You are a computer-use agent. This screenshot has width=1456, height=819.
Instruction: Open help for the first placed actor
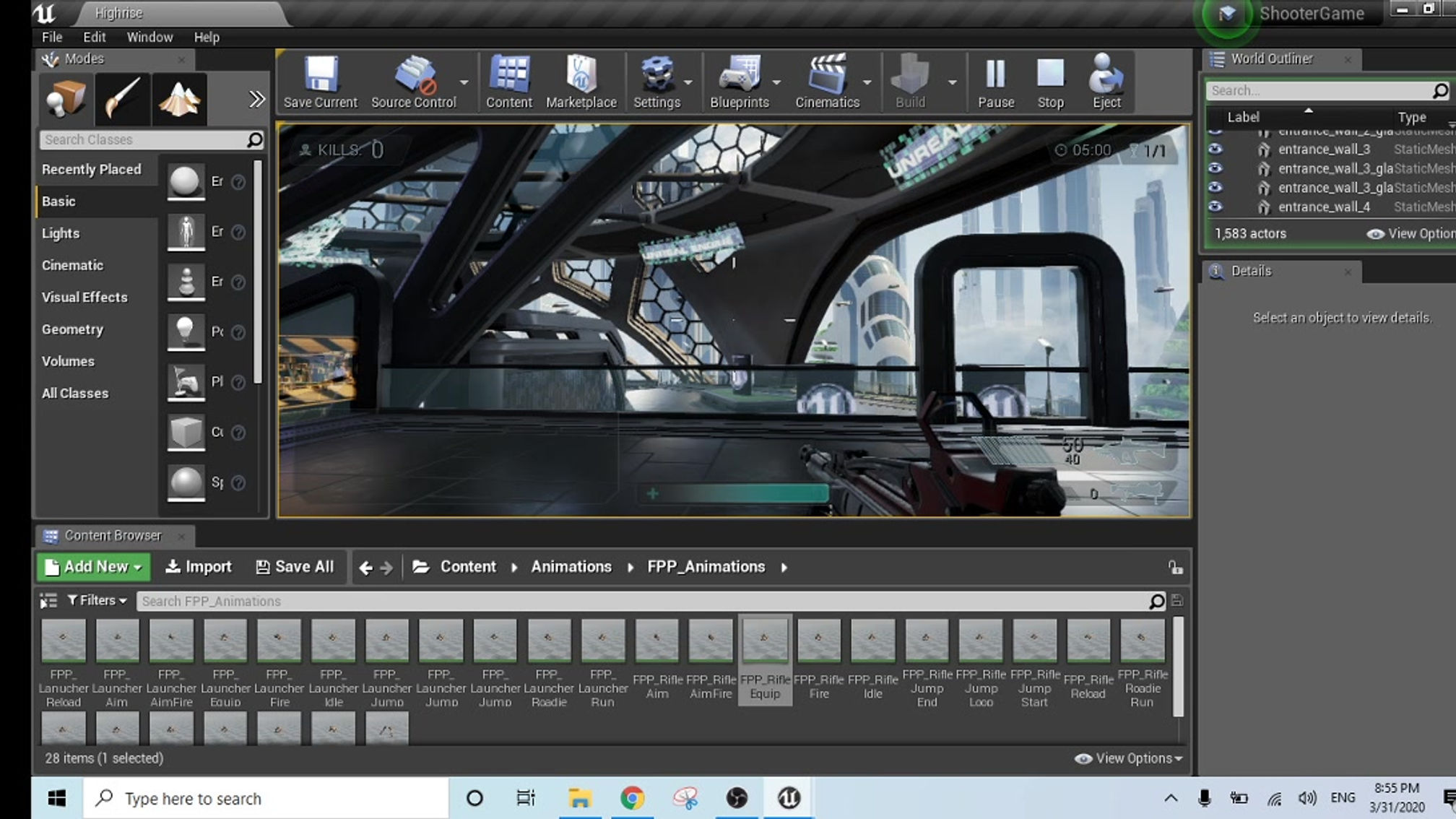click(238, 182)
